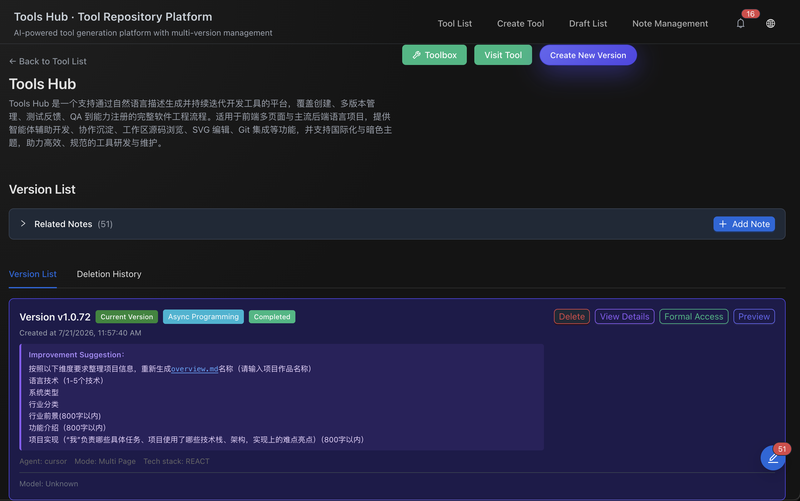
Task: Open the overview.md link
Action: (x=194, y=369)
